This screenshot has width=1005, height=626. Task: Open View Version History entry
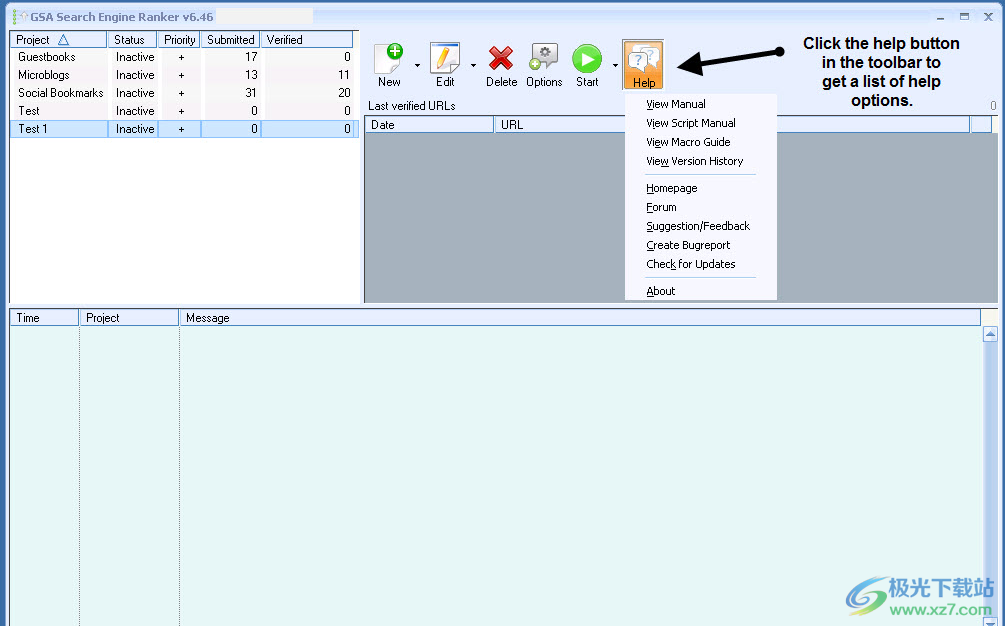pyautogui.click(x=694, y=161)
